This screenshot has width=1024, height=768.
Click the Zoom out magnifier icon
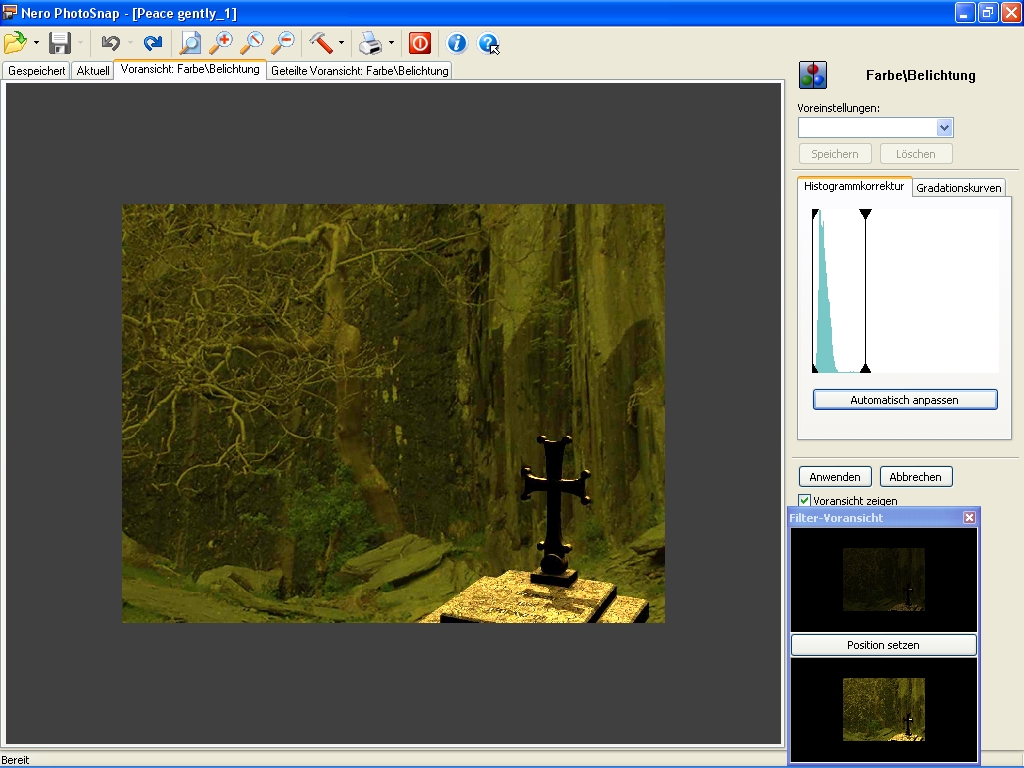point(283,43)
